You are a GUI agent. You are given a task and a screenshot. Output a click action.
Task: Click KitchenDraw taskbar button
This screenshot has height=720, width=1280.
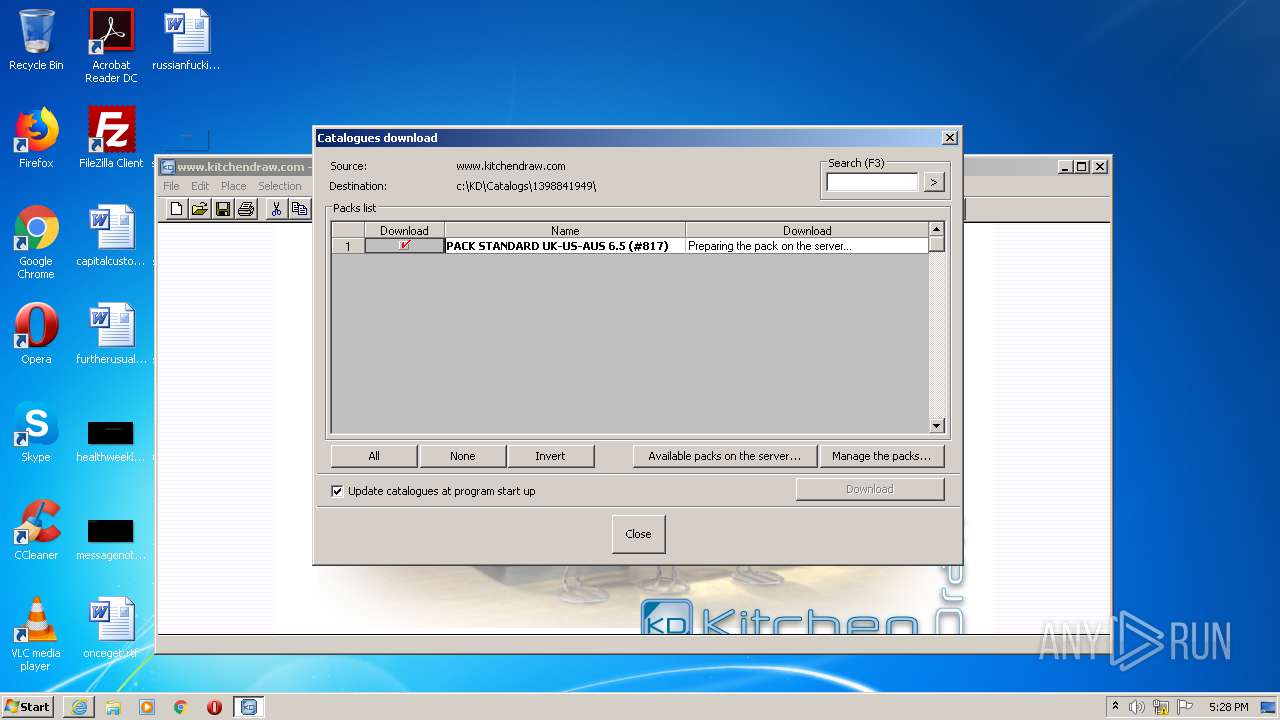tap(249, 707)
